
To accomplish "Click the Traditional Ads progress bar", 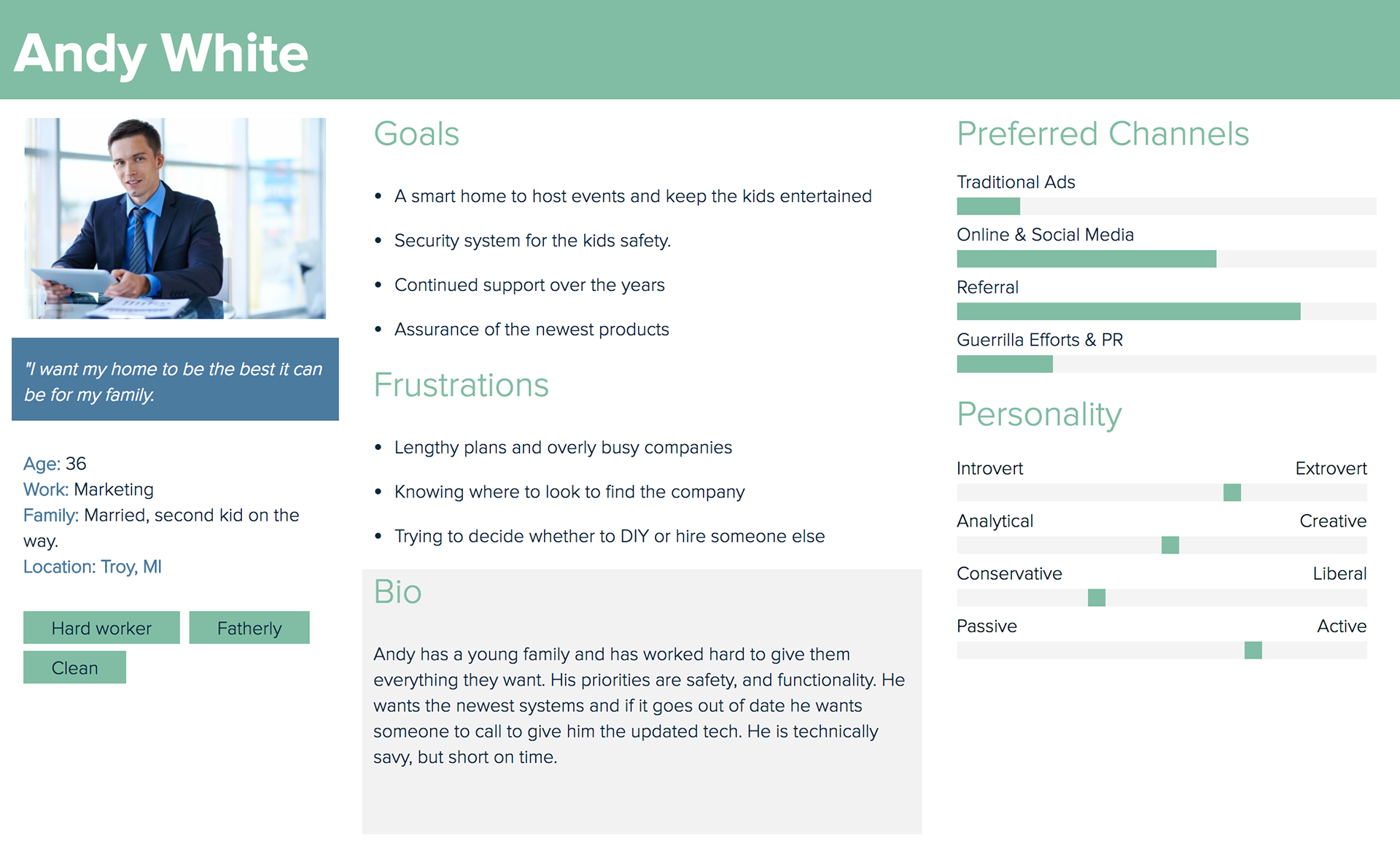I will click(1167, 206).
